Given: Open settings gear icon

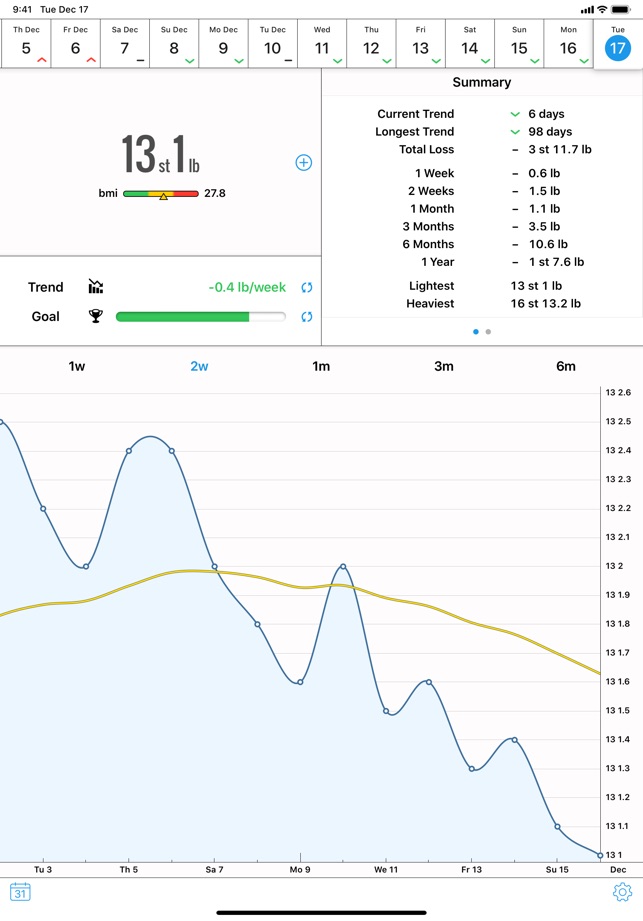Looking at the screenshot, I should pyautogui.click(x=622, y=892).
